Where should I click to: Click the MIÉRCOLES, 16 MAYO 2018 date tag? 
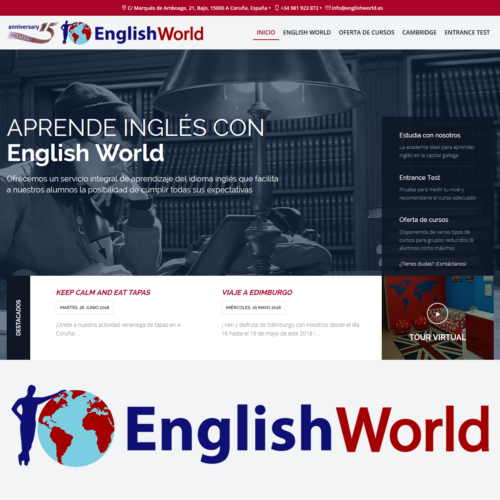(253, 308)
